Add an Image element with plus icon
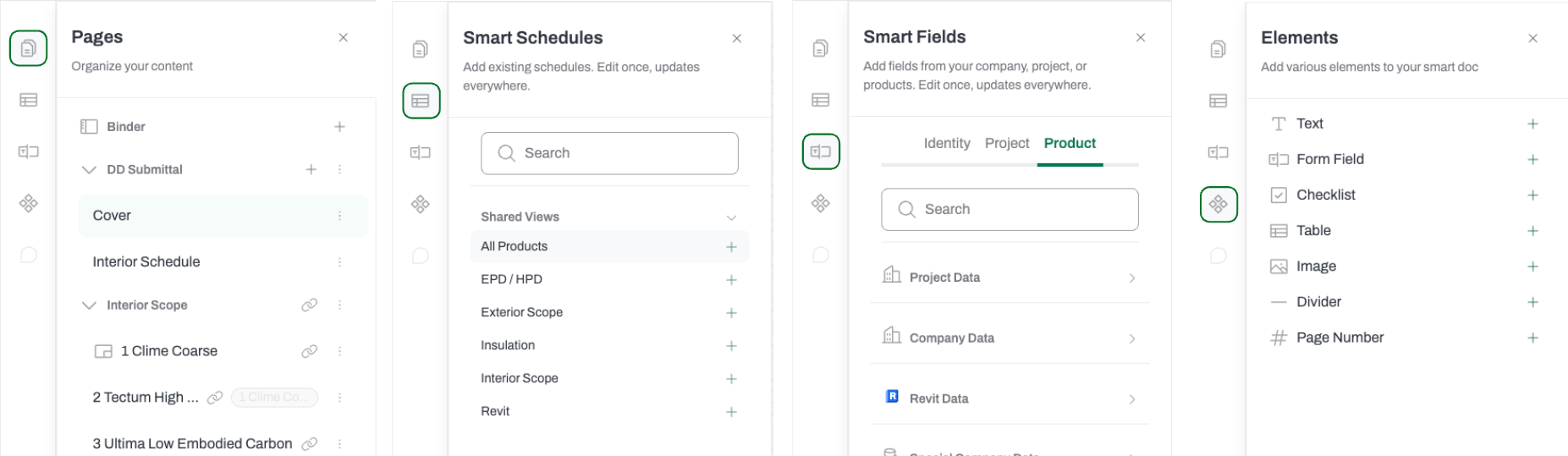This screenshot has height=456, width=1568. pos(1532,266)
